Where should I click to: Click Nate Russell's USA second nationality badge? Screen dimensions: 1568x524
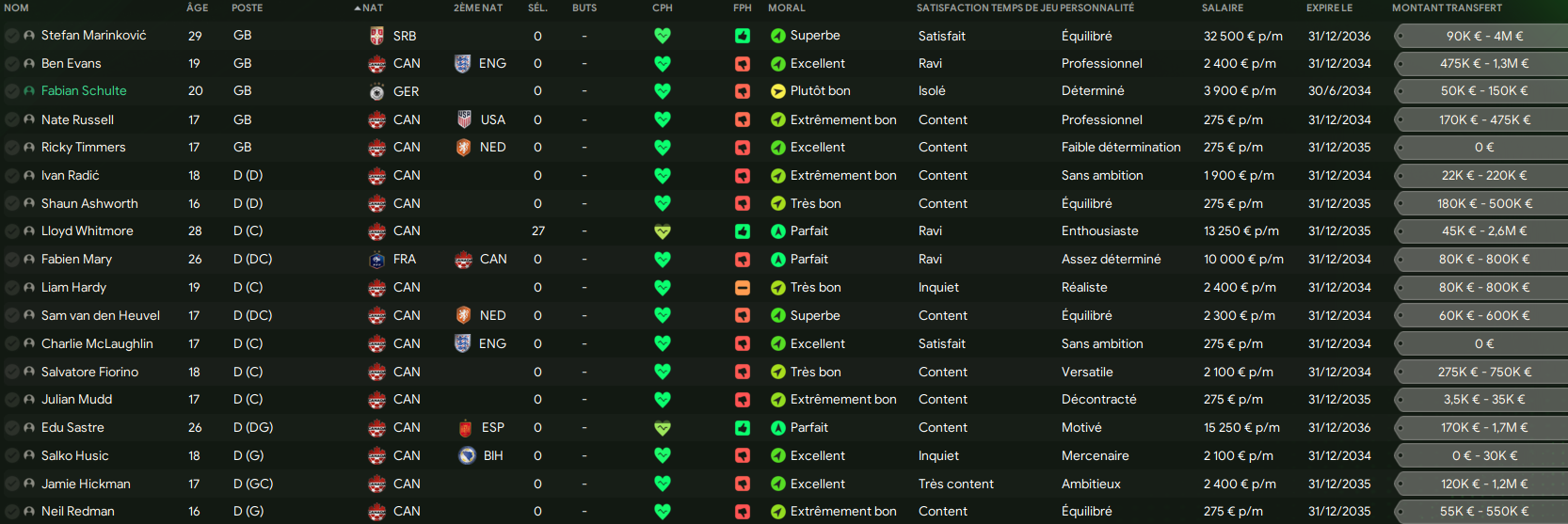click(x=463, y=119)
